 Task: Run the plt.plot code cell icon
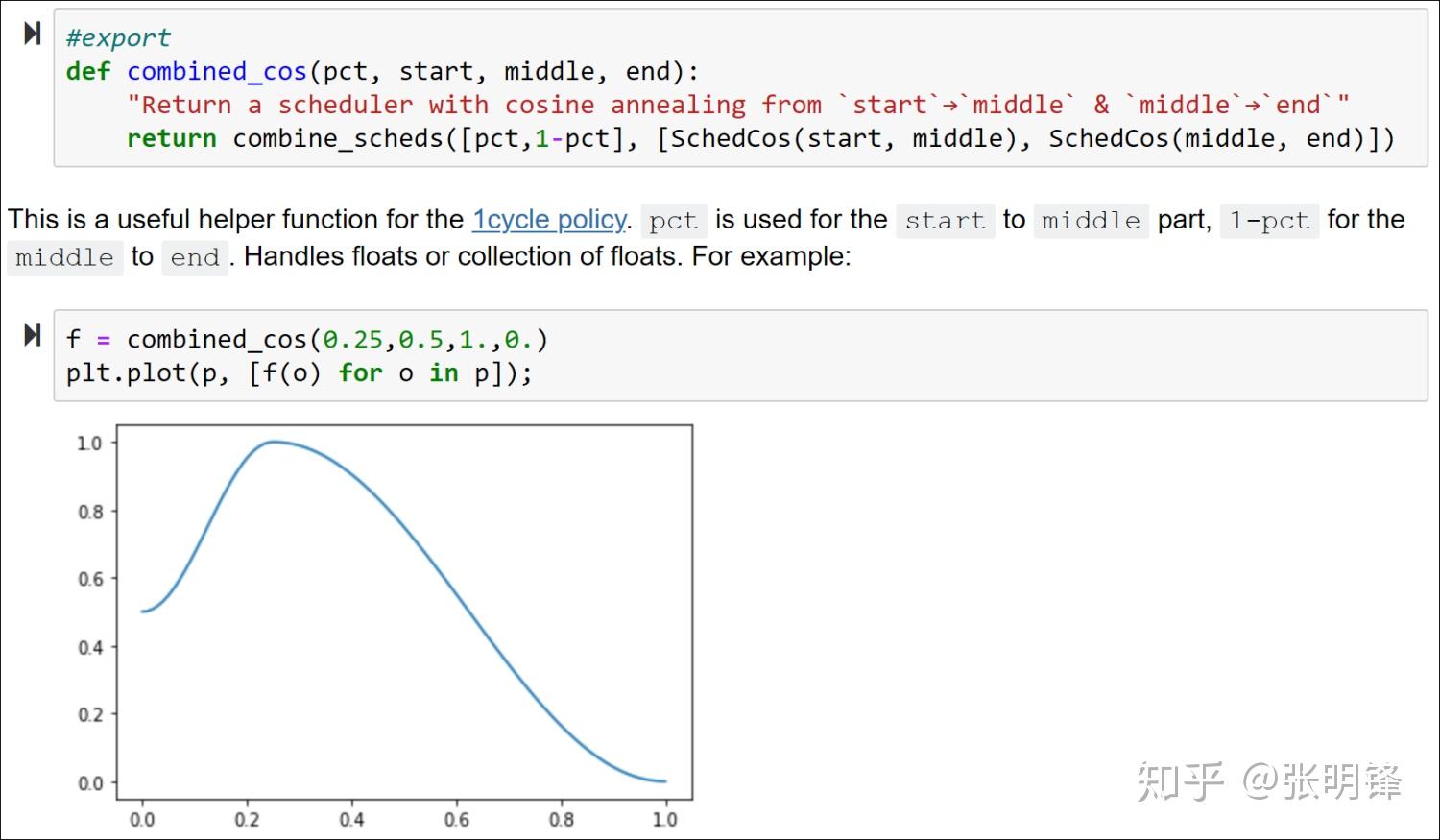(33, 335)
